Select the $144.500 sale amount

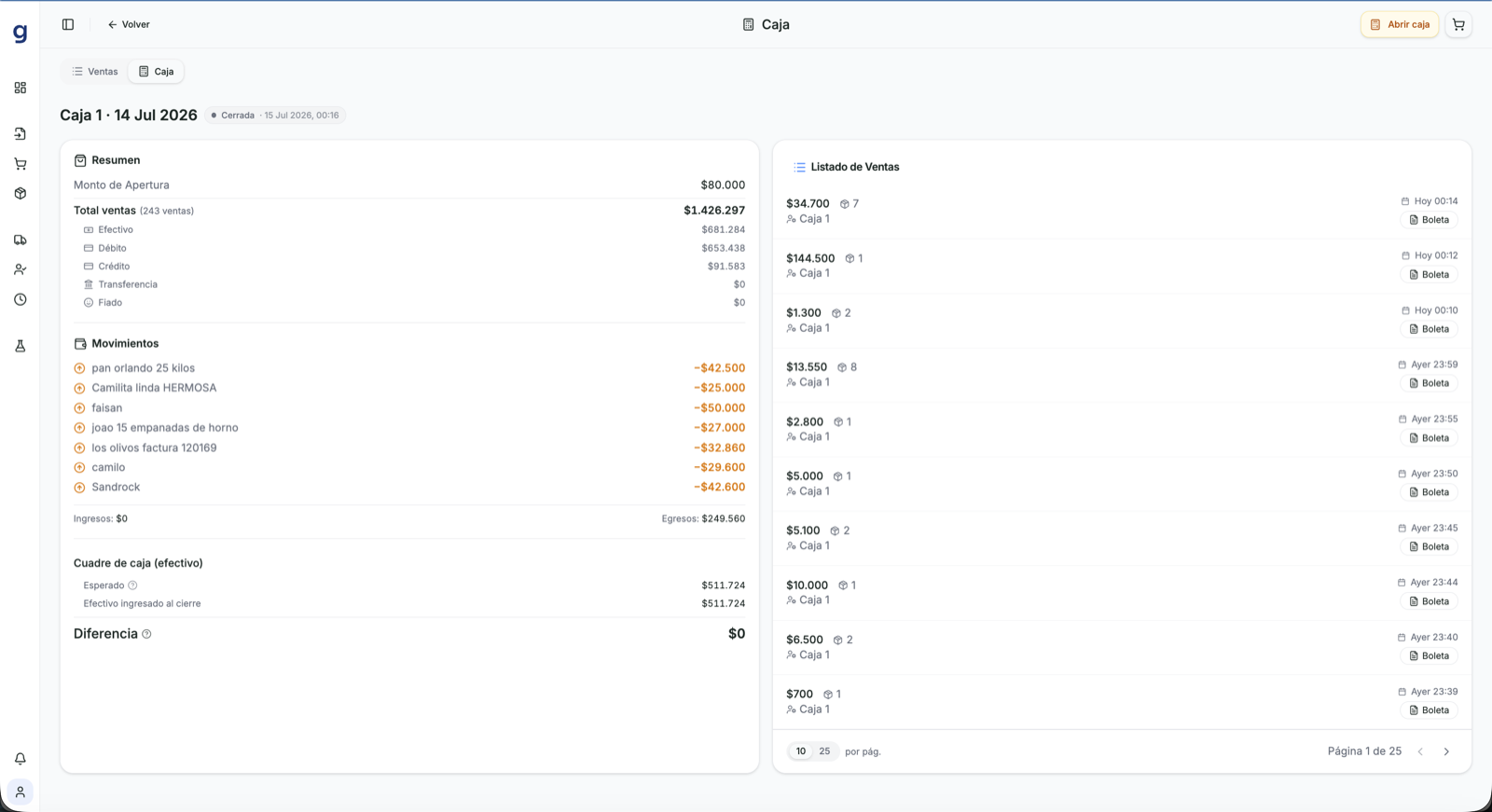click(810, 258)
